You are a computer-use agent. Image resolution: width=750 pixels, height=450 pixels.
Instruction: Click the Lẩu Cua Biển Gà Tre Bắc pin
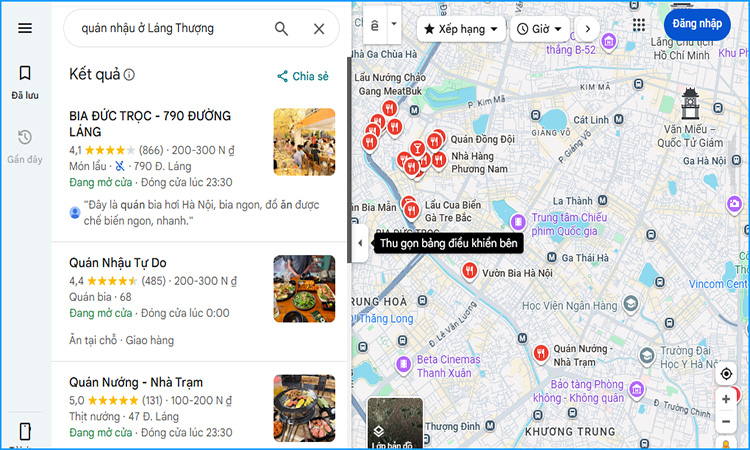(x=411, y=209)
